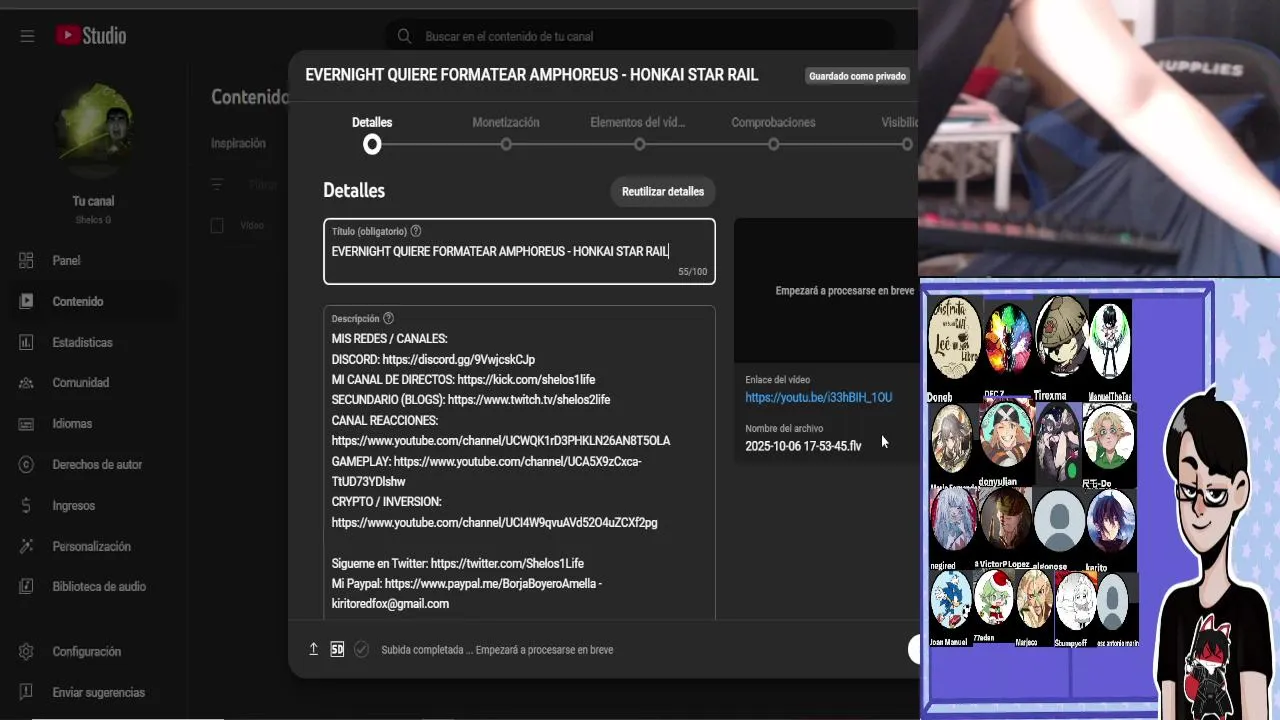Image resolution: width=1280 pixels, height=720 pixels.
Task: Click in the Título input field
Action: [x=519, y=251]
